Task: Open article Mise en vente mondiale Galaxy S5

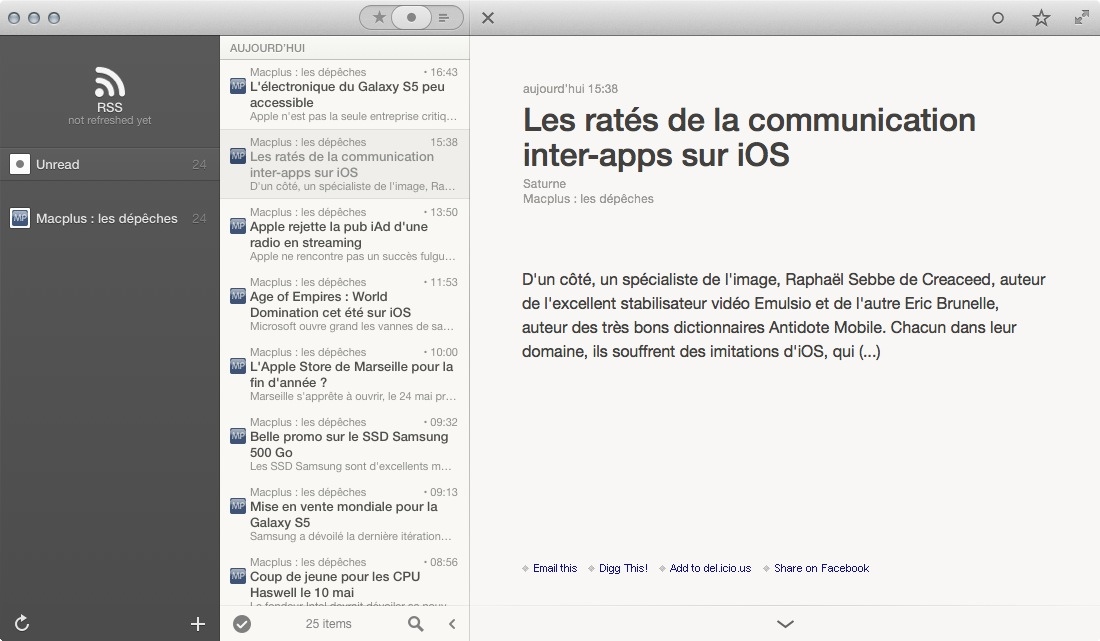Action: coord(344,515)
